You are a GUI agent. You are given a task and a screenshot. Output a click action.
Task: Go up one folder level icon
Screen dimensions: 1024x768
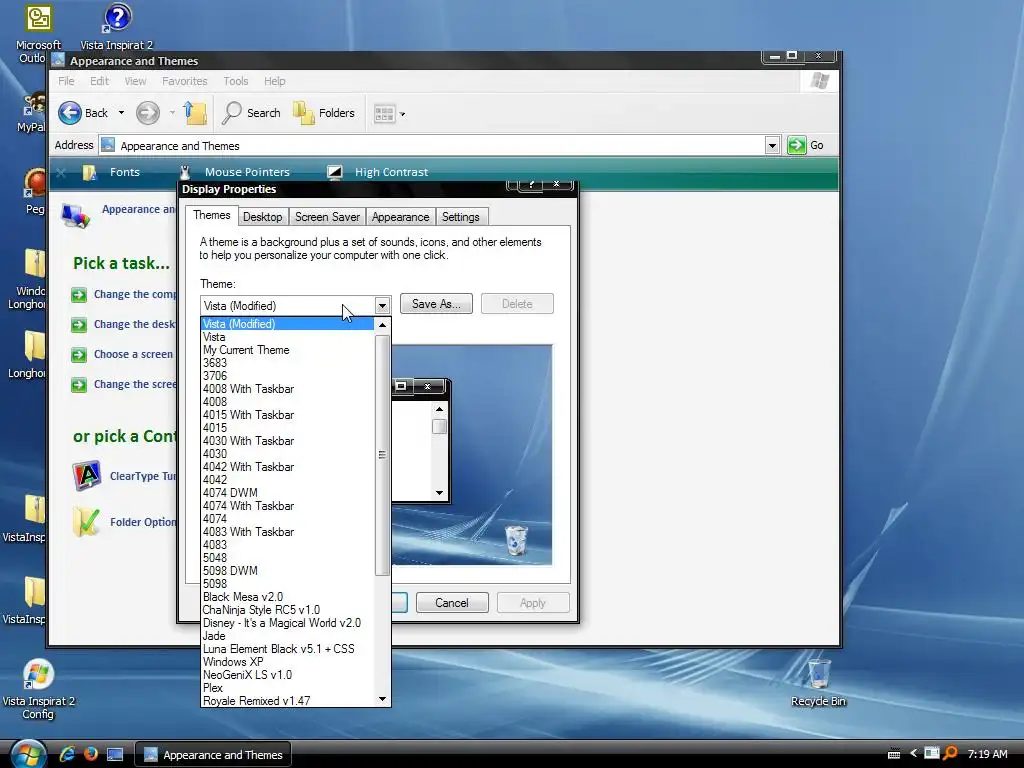tap(195, 113)
